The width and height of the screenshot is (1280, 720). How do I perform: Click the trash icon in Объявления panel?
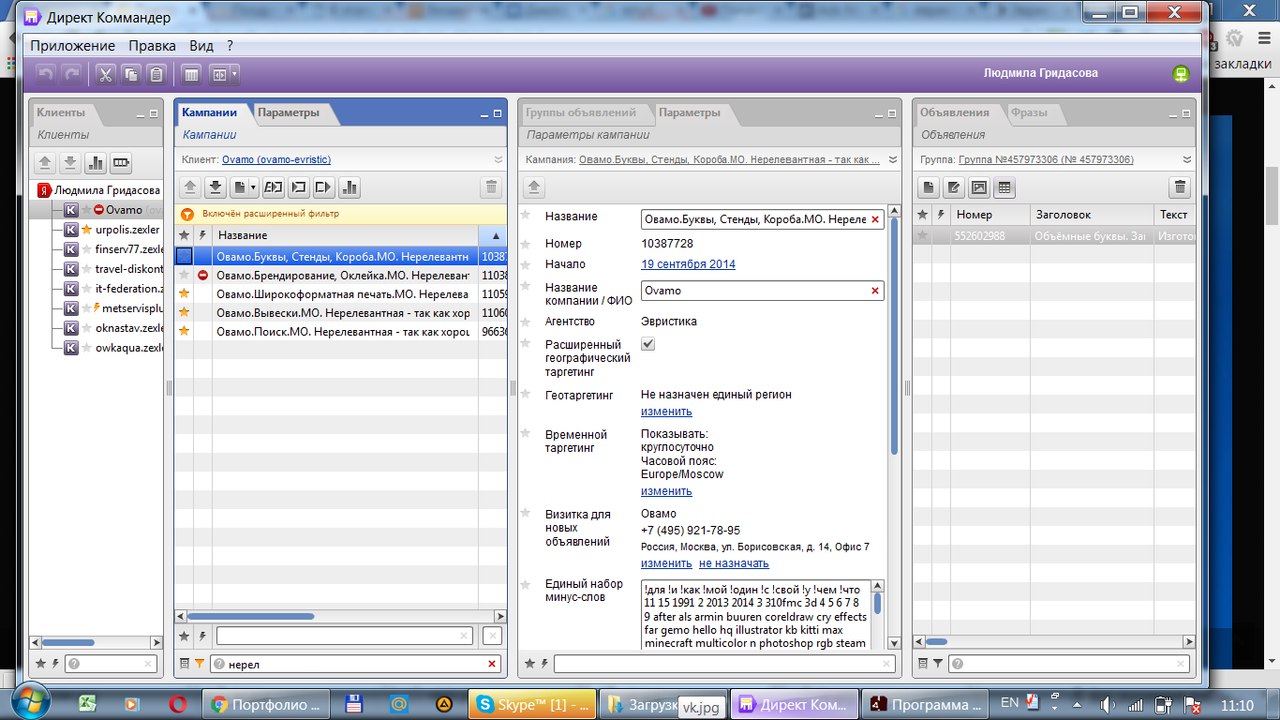pos(1180,187)
